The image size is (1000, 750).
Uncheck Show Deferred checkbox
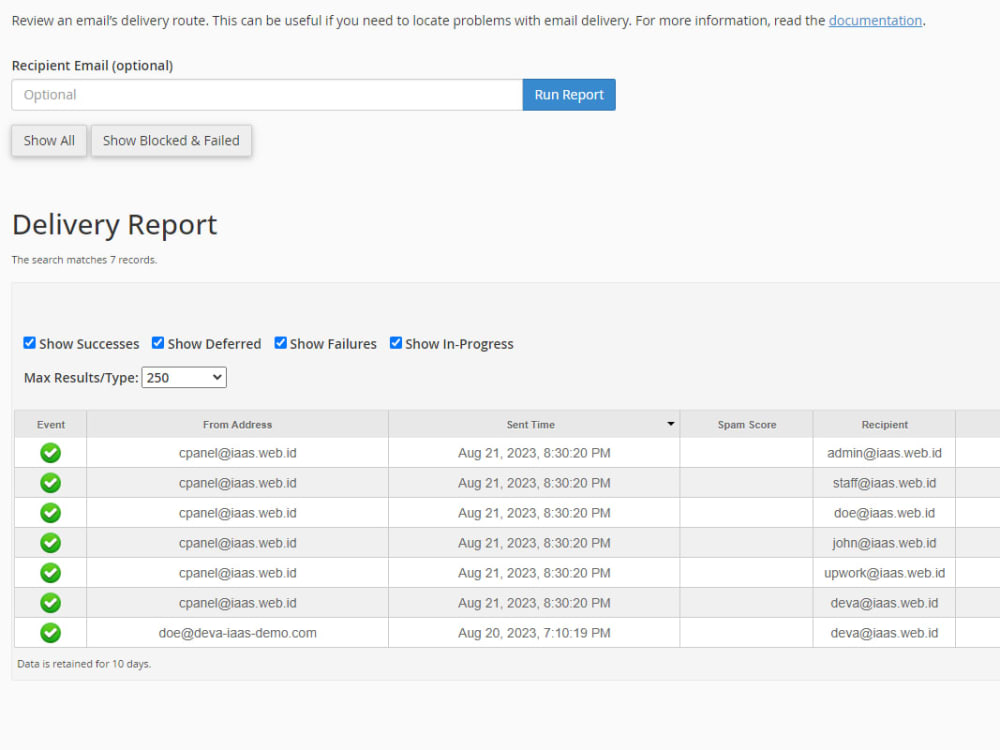point(158,343)
